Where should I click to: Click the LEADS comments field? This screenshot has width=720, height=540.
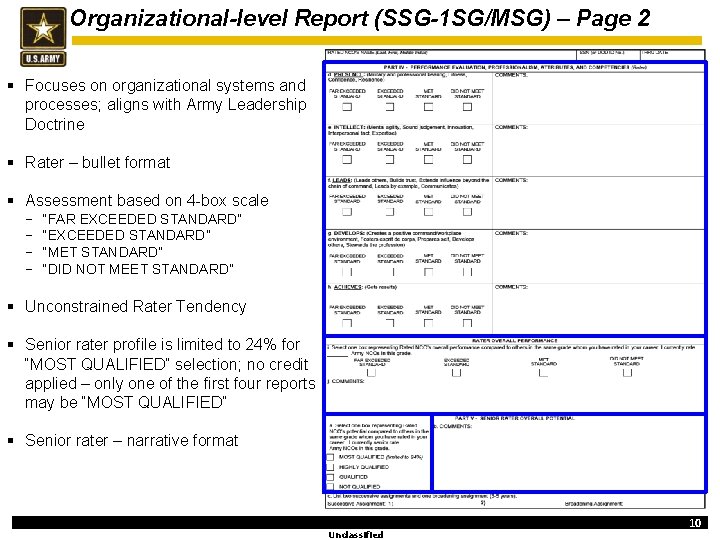pos(598,203)
